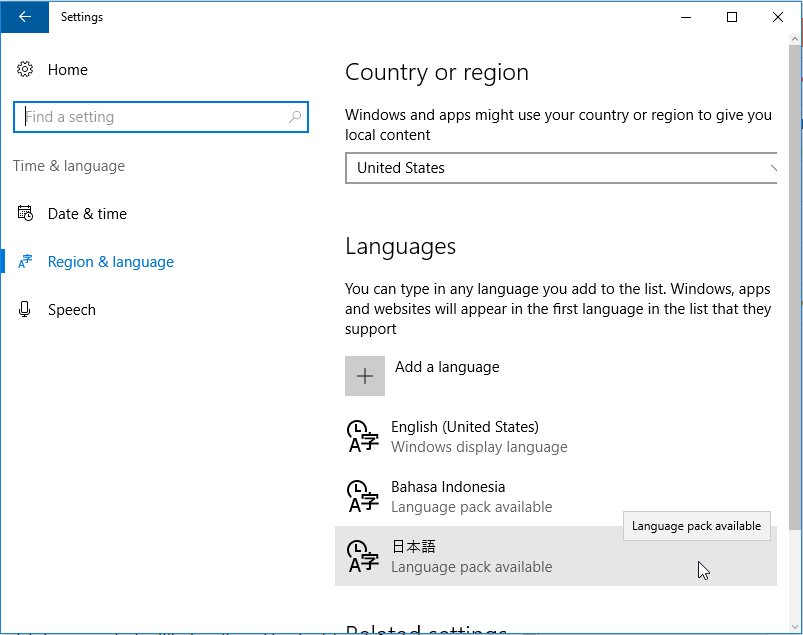Open Date & time settings page

[87, 214]
